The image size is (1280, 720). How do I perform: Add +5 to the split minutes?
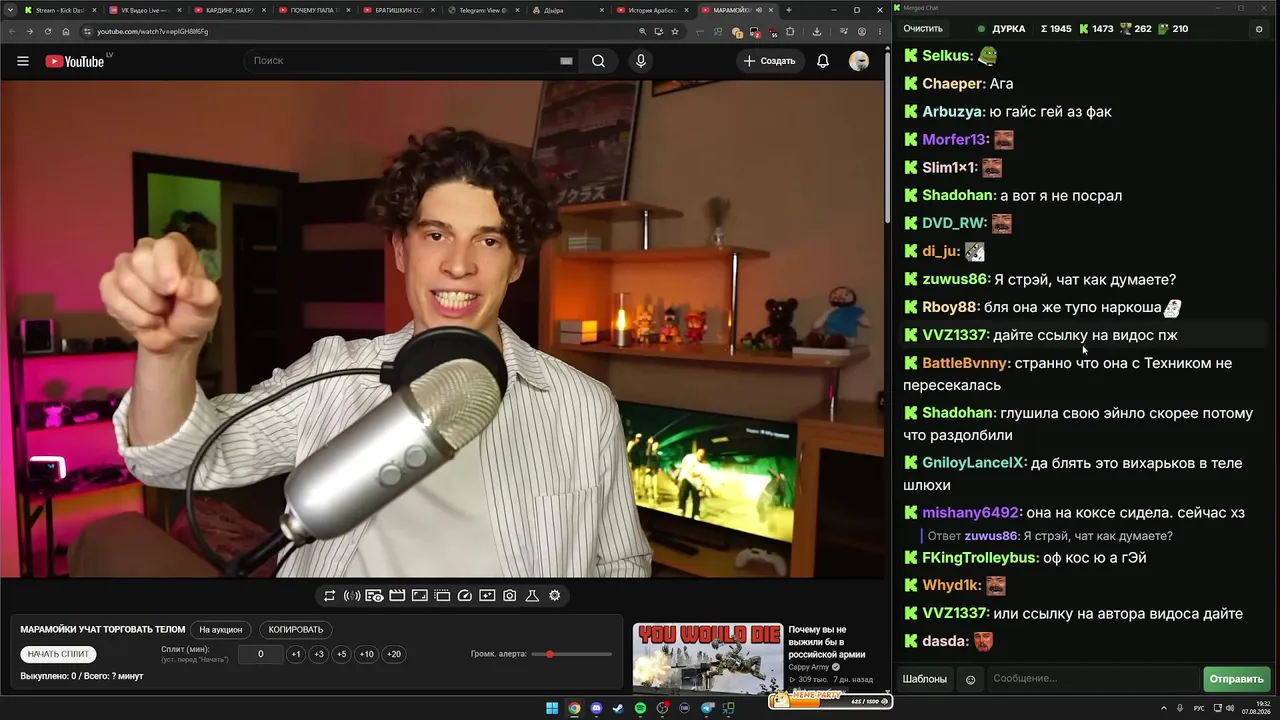pos(341,654)
